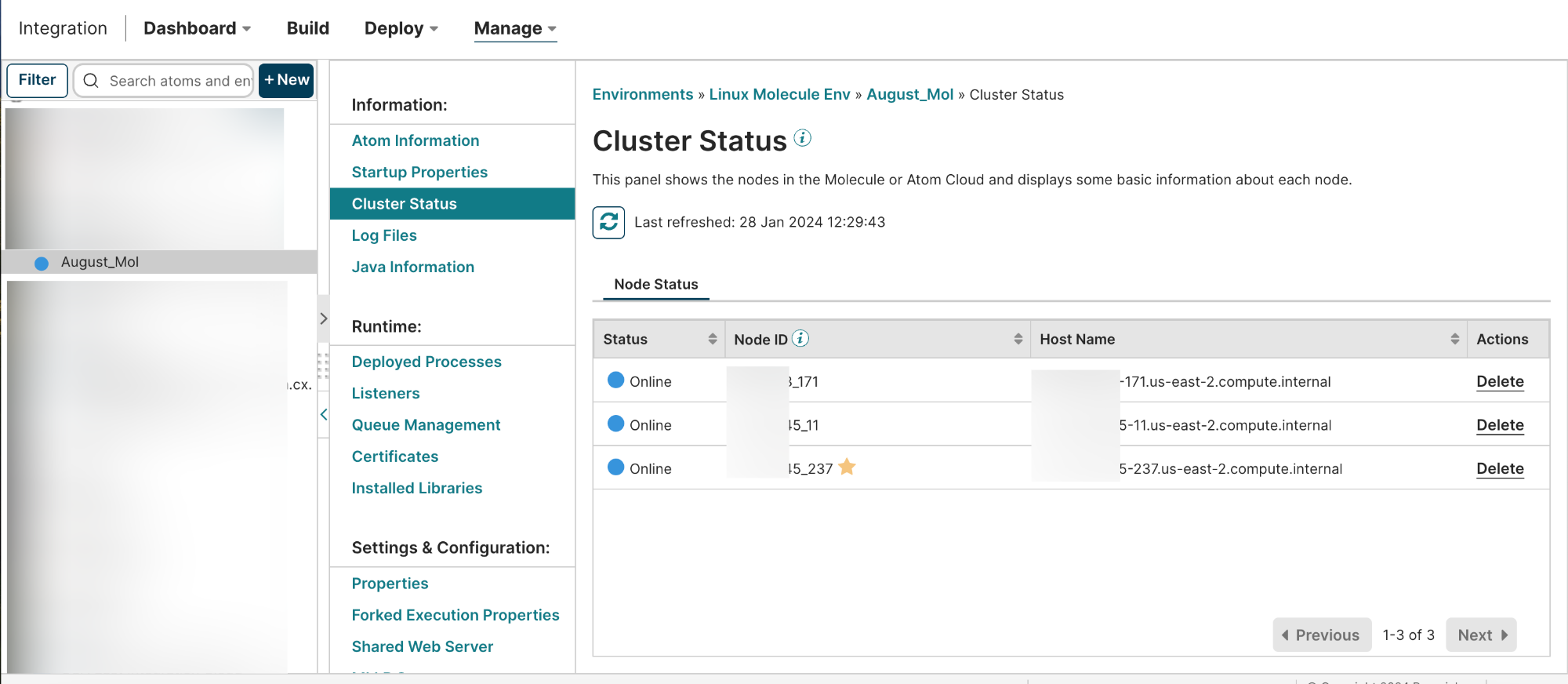Switch to the Node Status tab
Screen dimensions: 1568x684
point(655,284)
